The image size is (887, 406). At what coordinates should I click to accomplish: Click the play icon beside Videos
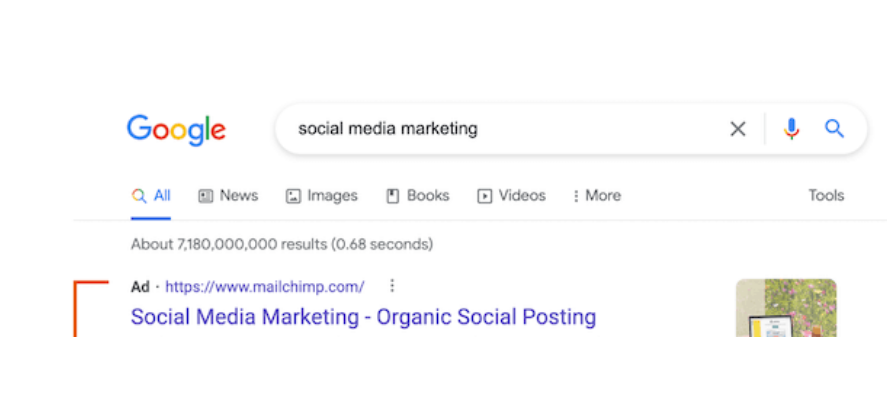(x=485, y=196)
